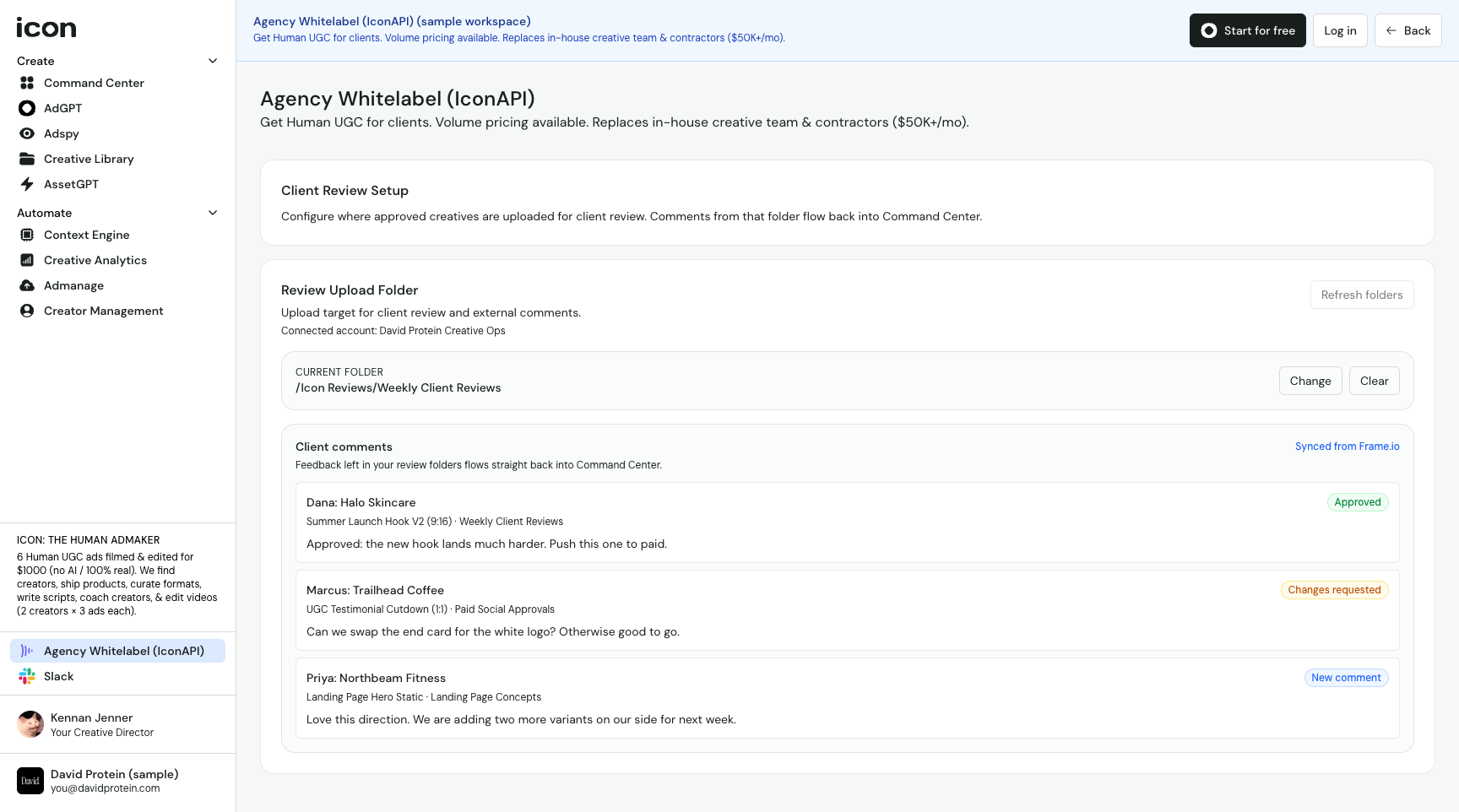
Task: Select Agency Whitelabel (IconAPI) sidebar item
Action: 117,651
